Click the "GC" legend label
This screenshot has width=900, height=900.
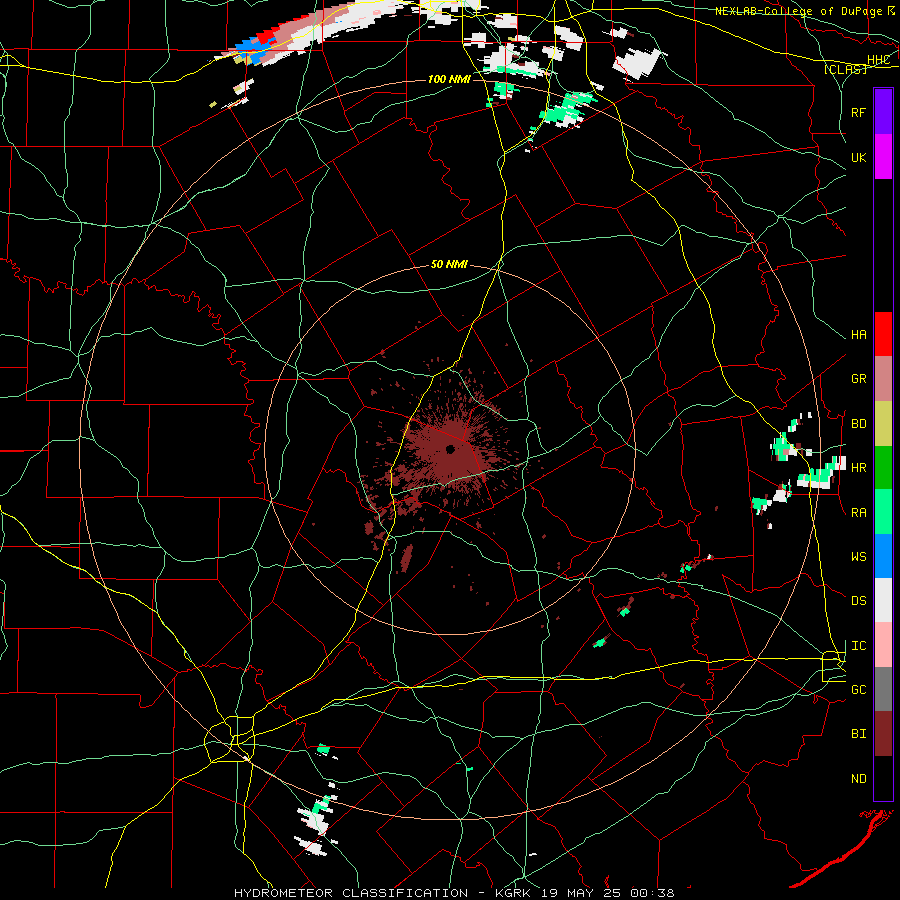pyautogui.click(x=858, y=690)
